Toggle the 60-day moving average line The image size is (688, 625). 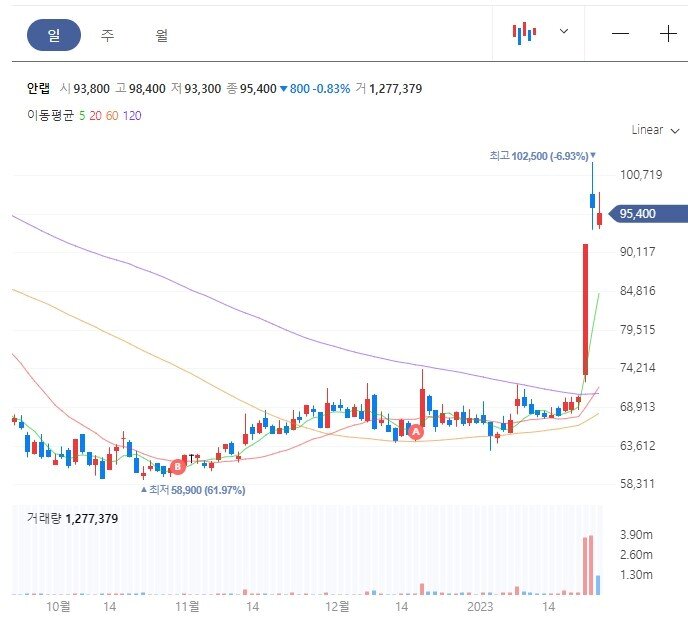[x=111, y=115]
